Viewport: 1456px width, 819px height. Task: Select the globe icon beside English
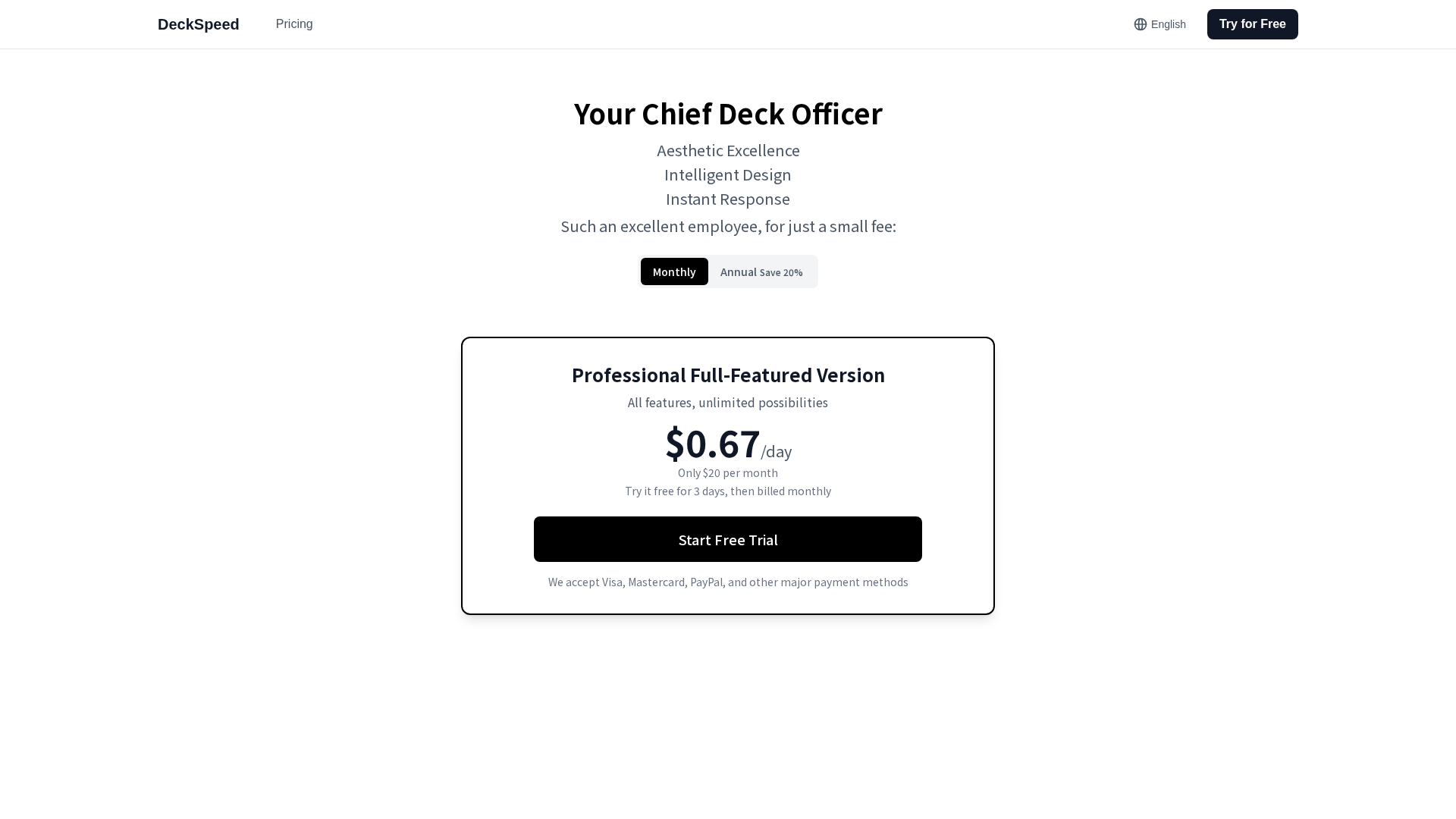(x=1141, y=24)
